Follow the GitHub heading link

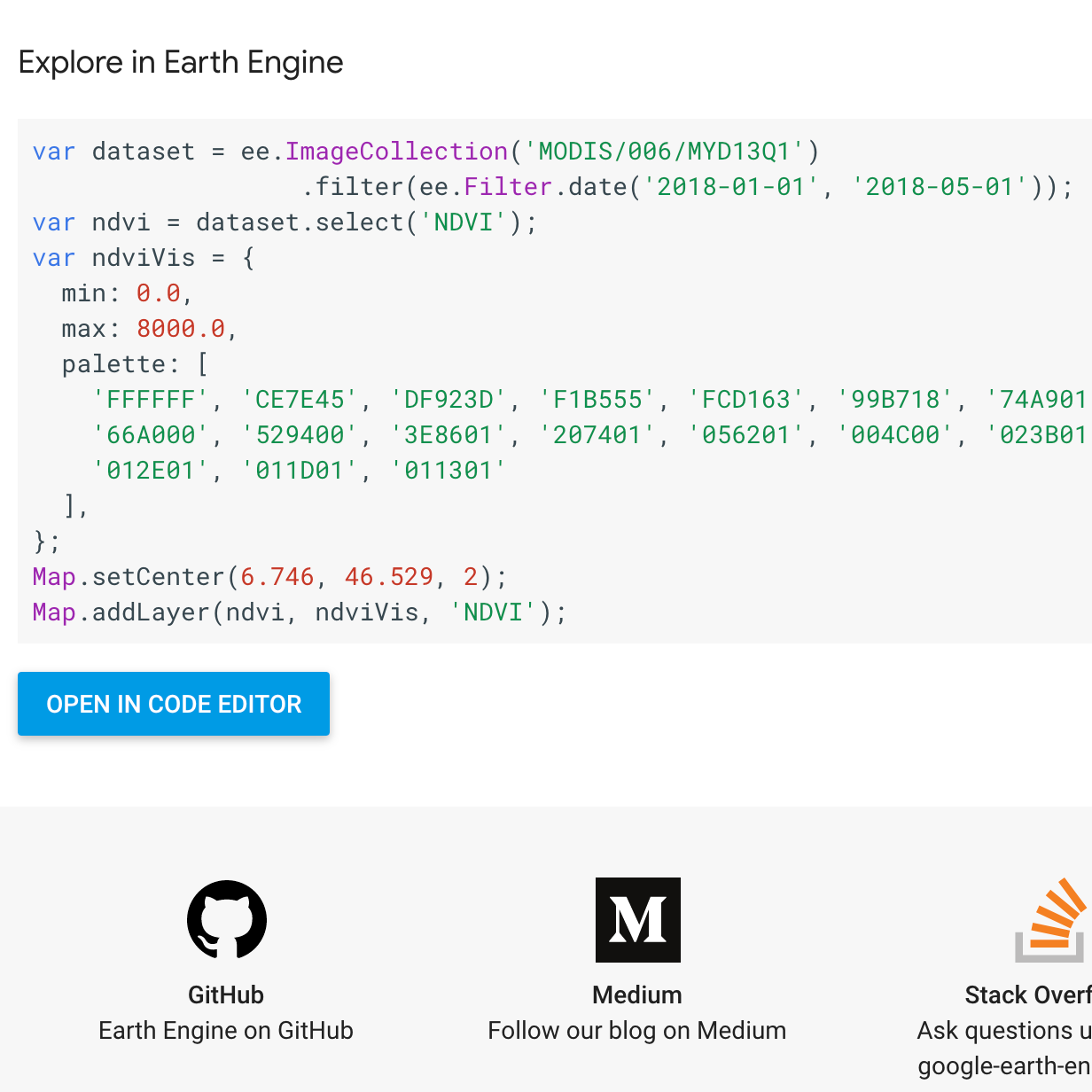226,994
